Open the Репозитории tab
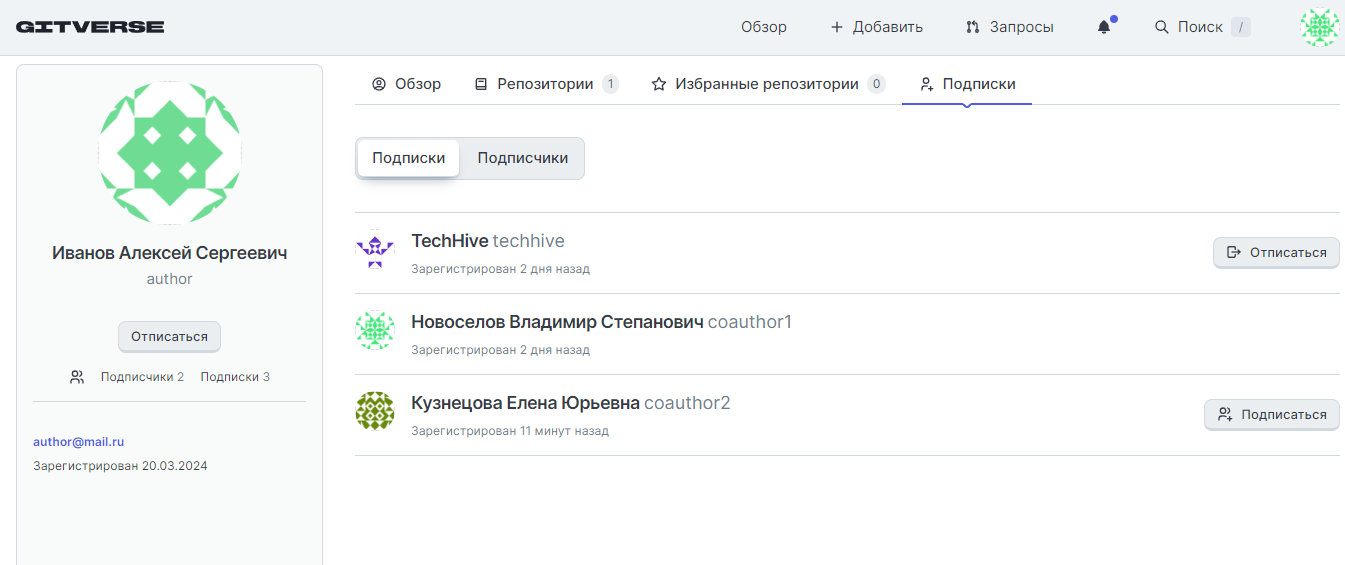 [x=545, y=84]
